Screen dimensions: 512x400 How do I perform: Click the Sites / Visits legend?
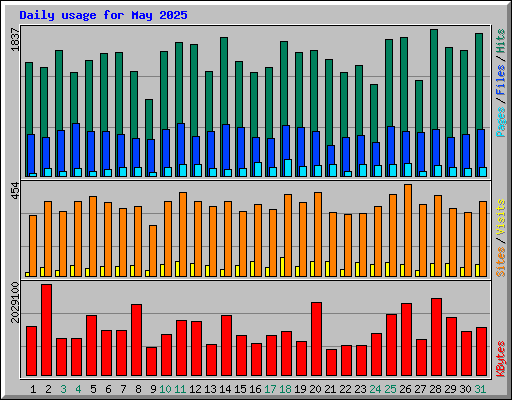click(501, 238)
